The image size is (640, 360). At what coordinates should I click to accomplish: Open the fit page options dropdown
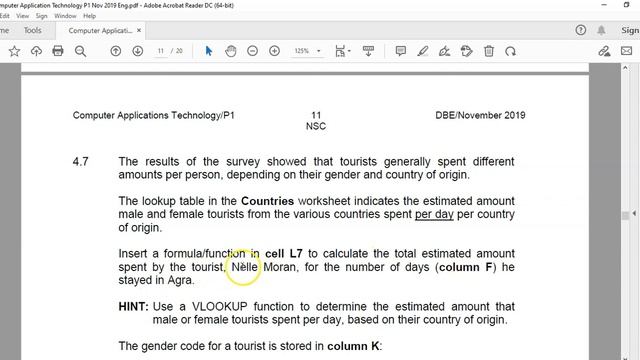pyautogui.click(x=343, y=51)
